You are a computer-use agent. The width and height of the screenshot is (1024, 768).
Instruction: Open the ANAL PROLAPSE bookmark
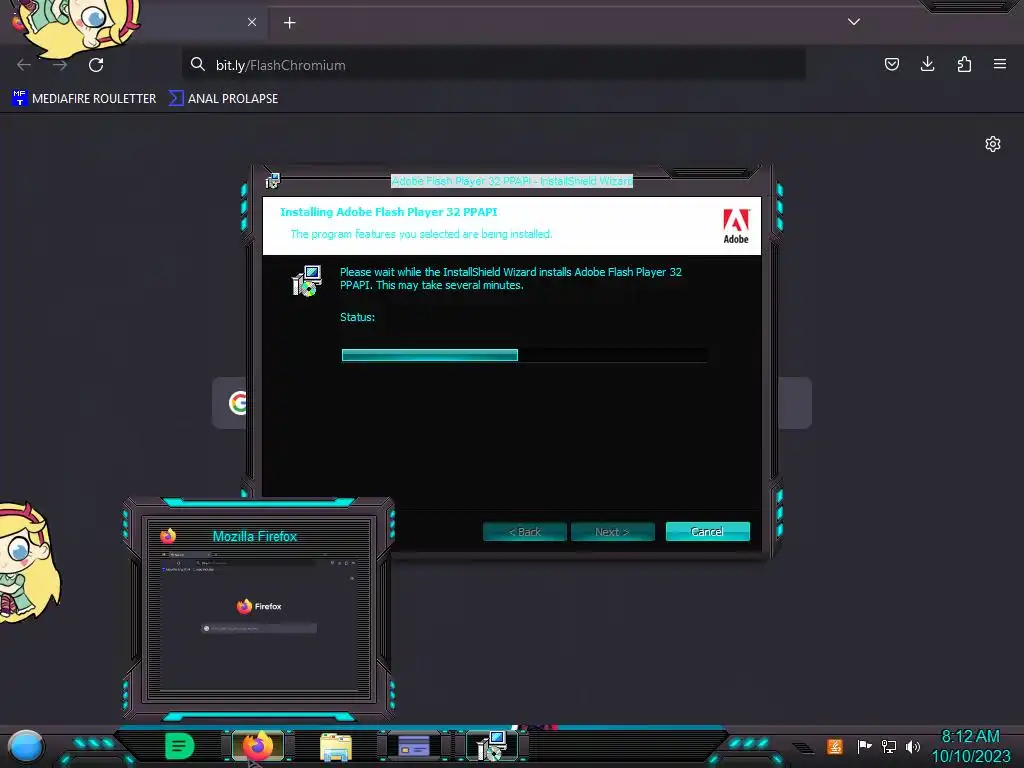tap(223, 99)
